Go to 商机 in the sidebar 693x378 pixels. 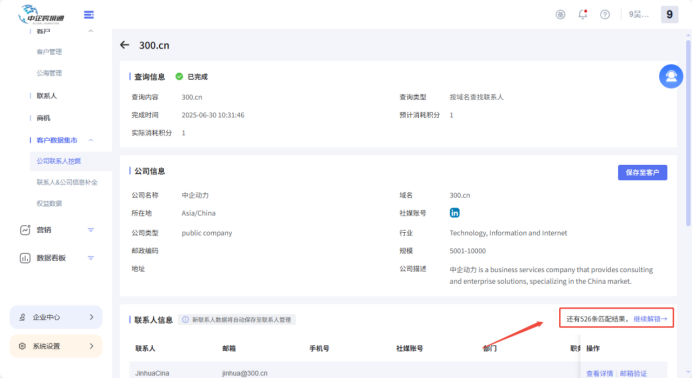pyautogui.click(x=43, y=118)
